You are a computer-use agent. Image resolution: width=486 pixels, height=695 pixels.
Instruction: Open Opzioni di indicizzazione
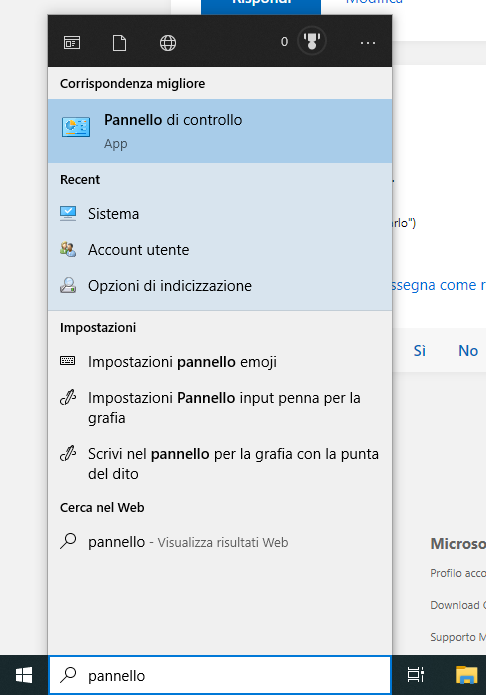220,285
